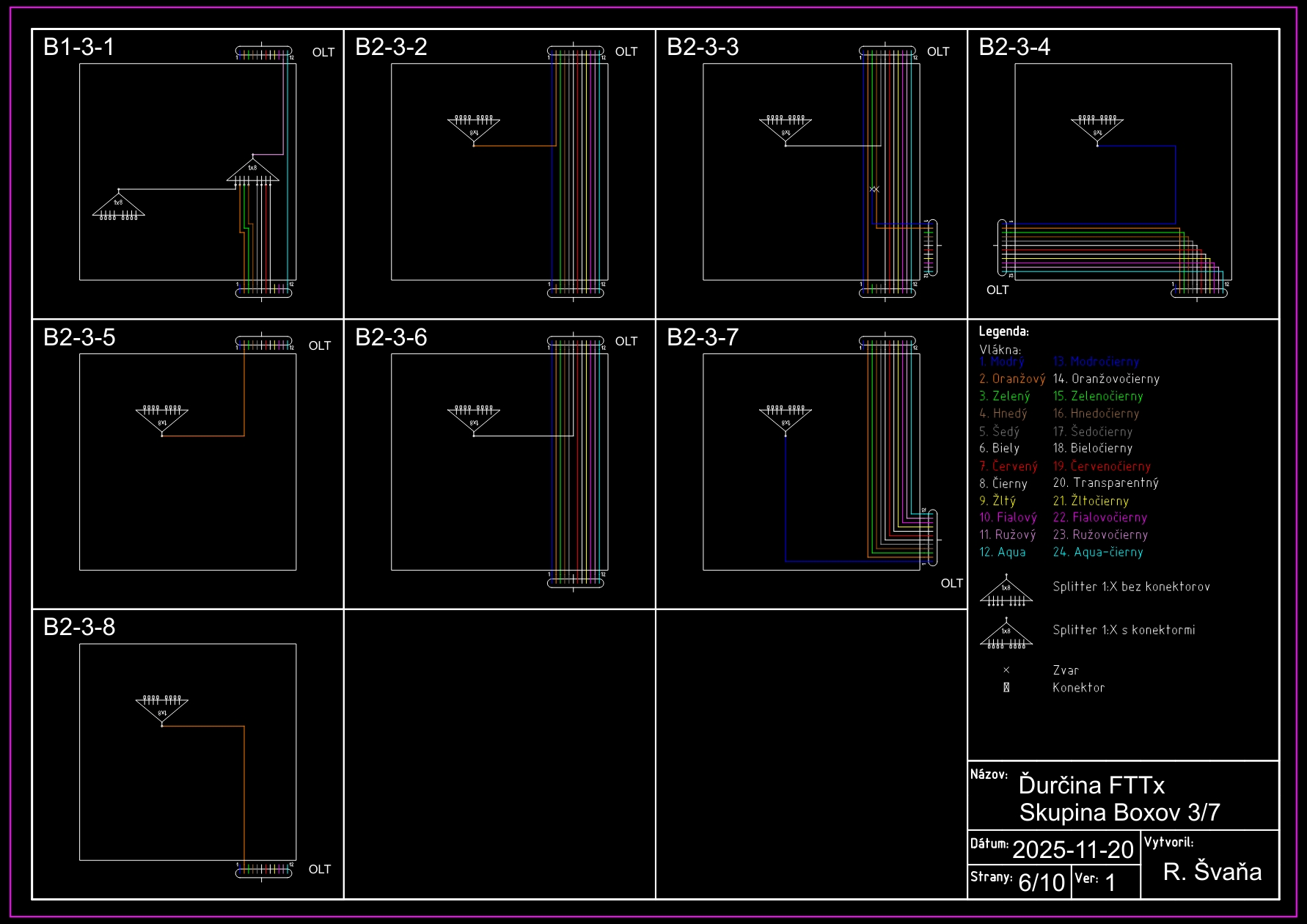Click the splitter symbol in box B2-3-2

[x=474, y=129]
